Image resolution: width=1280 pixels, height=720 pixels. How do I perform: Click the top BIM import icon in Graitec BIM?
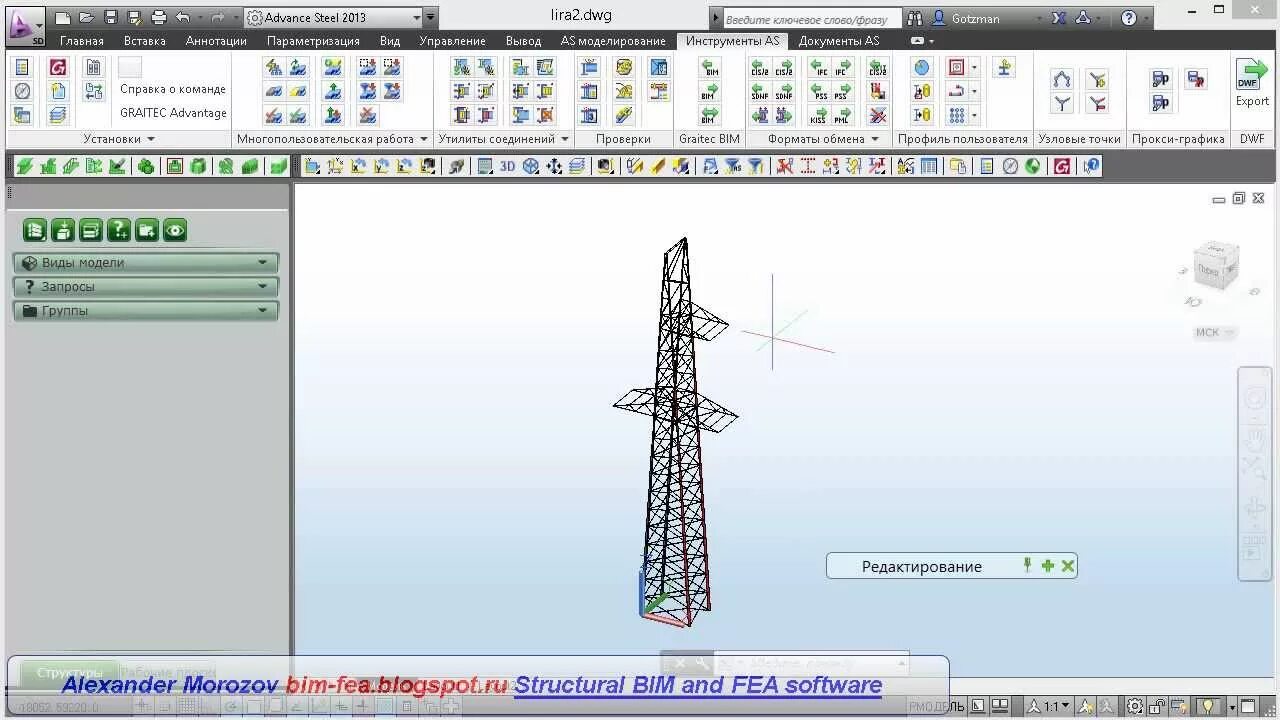coord(709,67)
